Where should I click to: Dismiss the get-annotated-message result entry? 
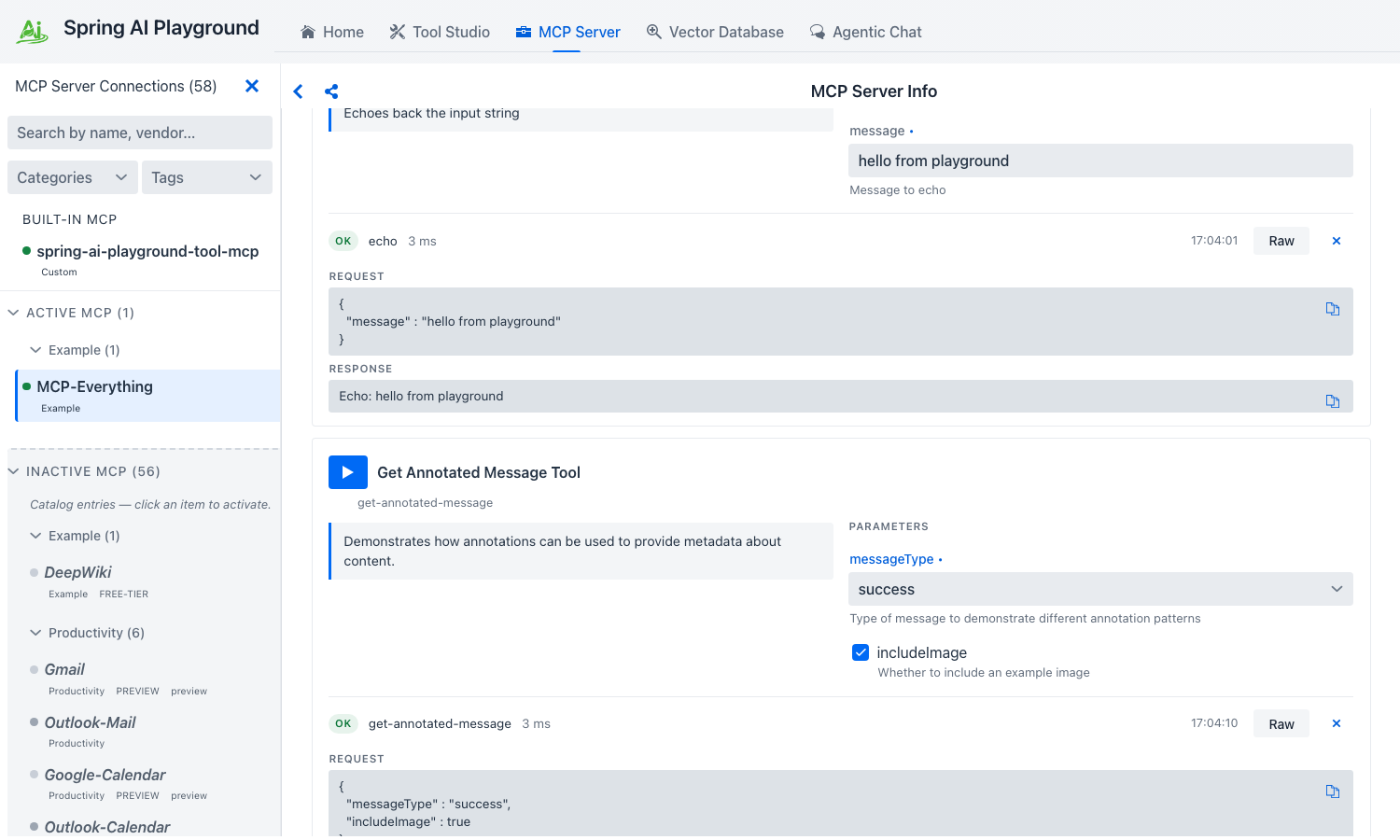click(1337, 723)
